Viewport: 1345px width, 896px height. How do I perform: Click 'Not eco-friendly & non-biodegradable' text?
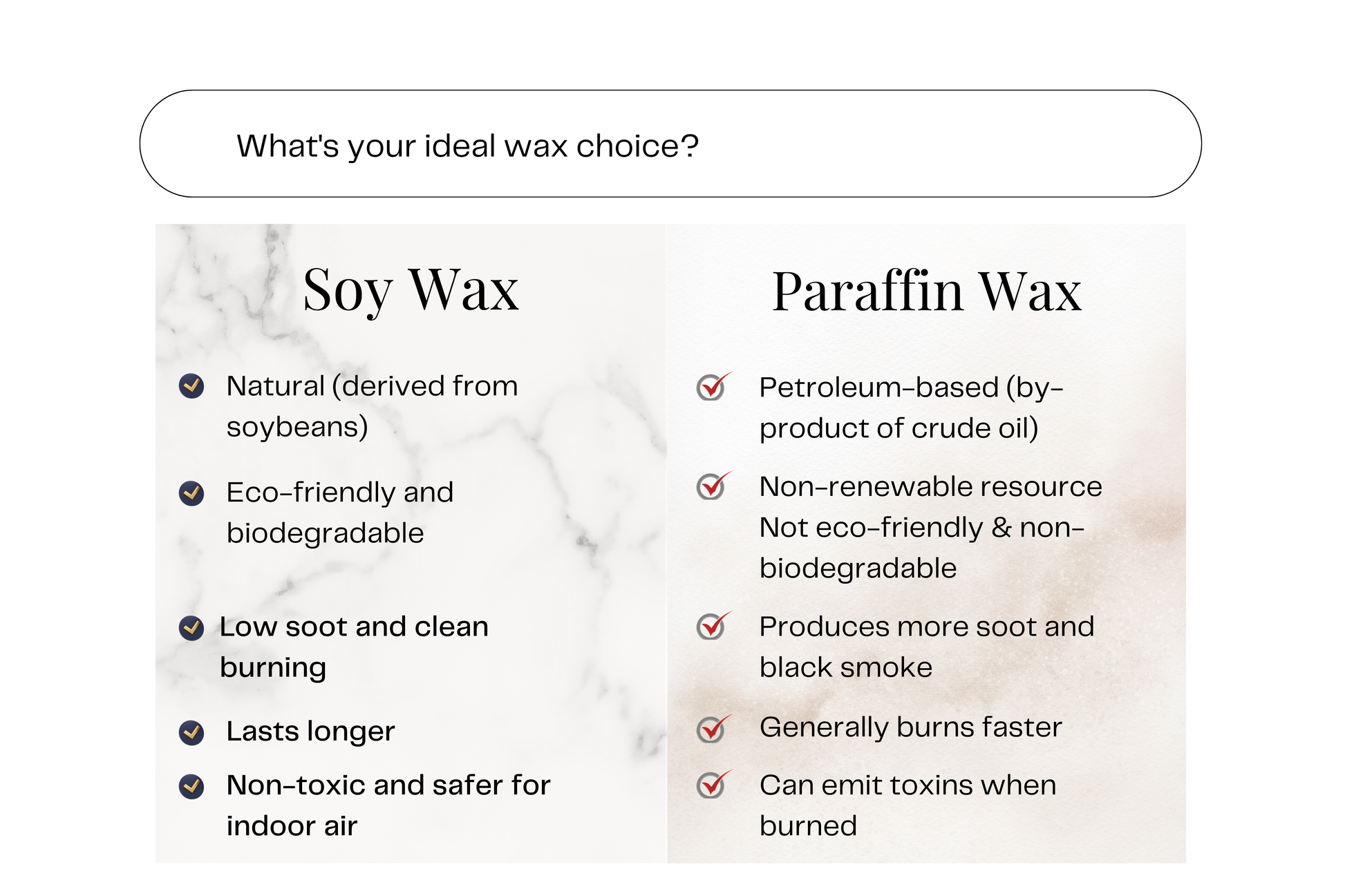[x=921, y=548]
